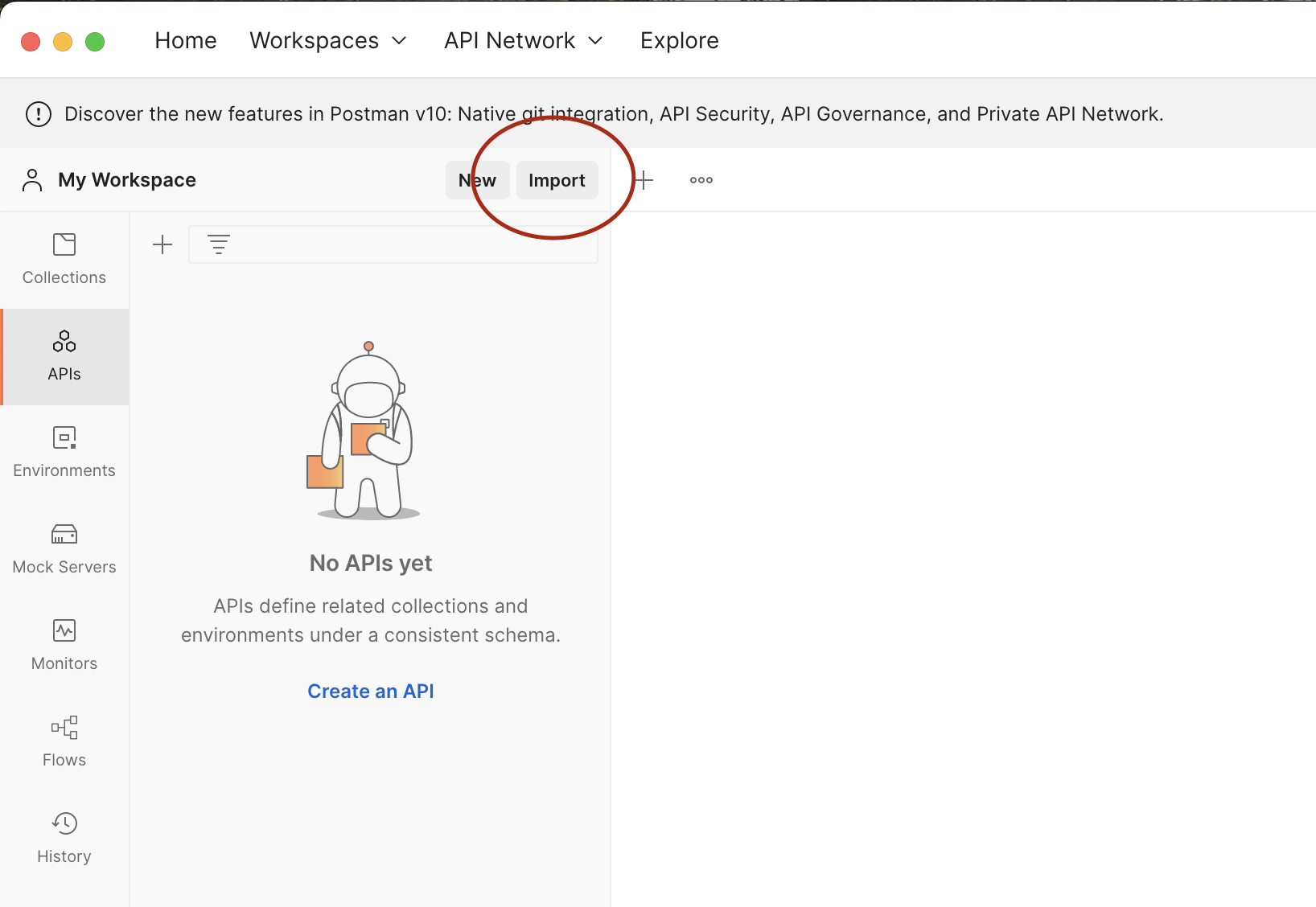The width and height of the screenshot is (1316, 907).
Task: Click the Create an API link
Action: [371, 692]
